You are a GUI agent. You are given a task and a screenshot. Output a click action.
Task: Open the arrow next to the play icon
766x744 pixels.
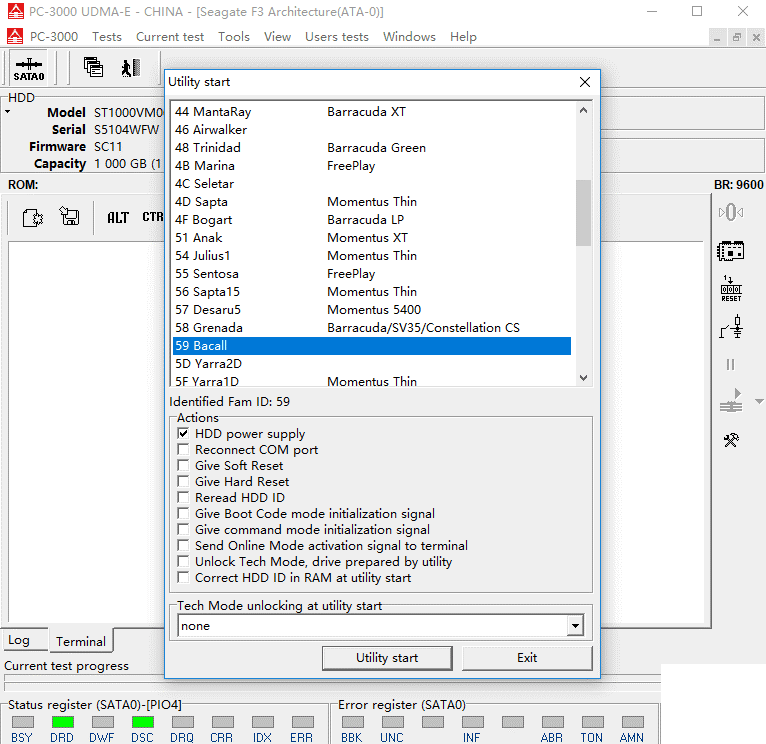point(759,402)
